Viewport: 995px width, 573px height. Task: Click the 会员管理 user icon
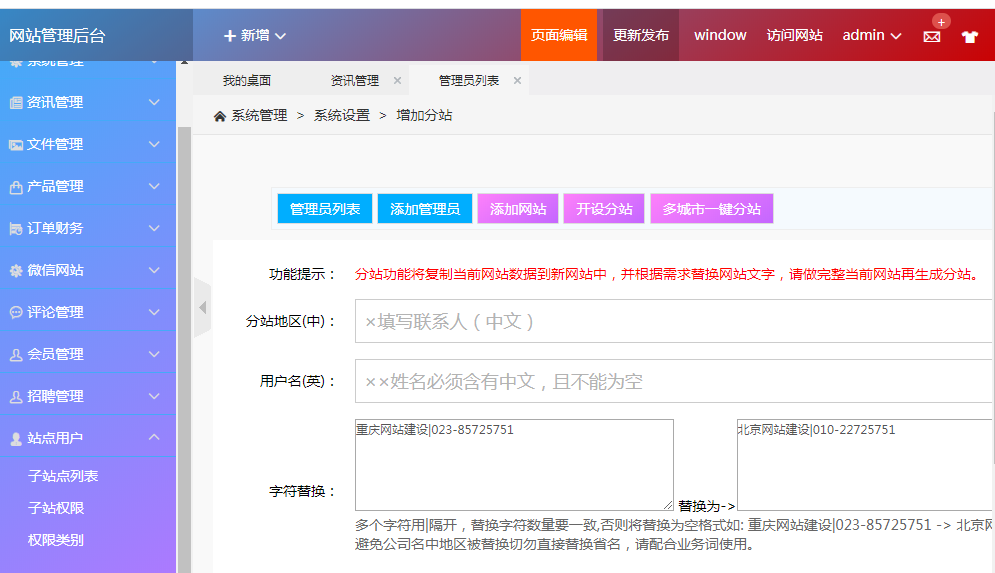16,355
